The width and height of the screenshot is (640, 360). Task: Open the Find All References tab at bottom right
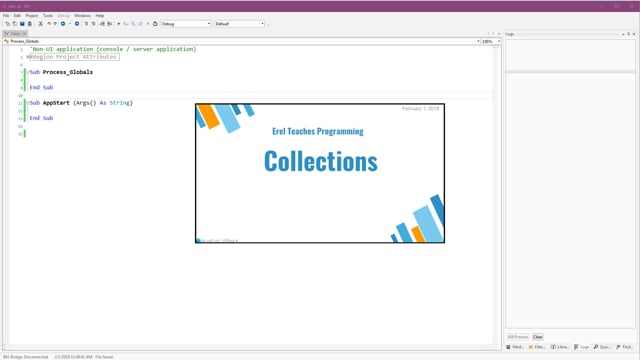625,347
